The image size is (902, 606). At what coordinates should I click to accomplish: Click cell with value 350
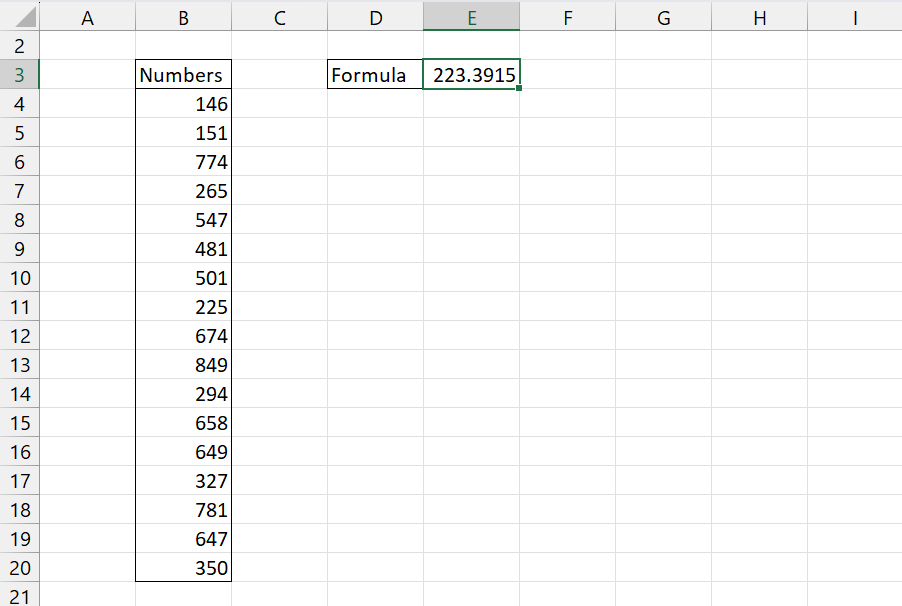(183, 568)
